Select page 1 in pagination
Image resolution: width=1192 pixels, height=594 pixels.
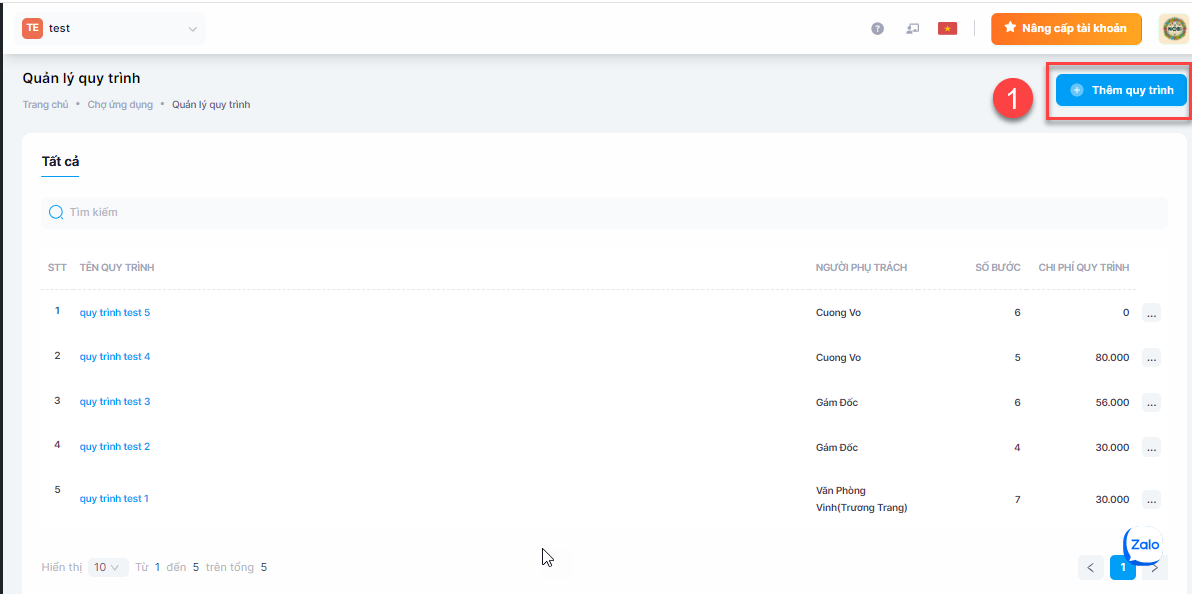coord(1122,568)
